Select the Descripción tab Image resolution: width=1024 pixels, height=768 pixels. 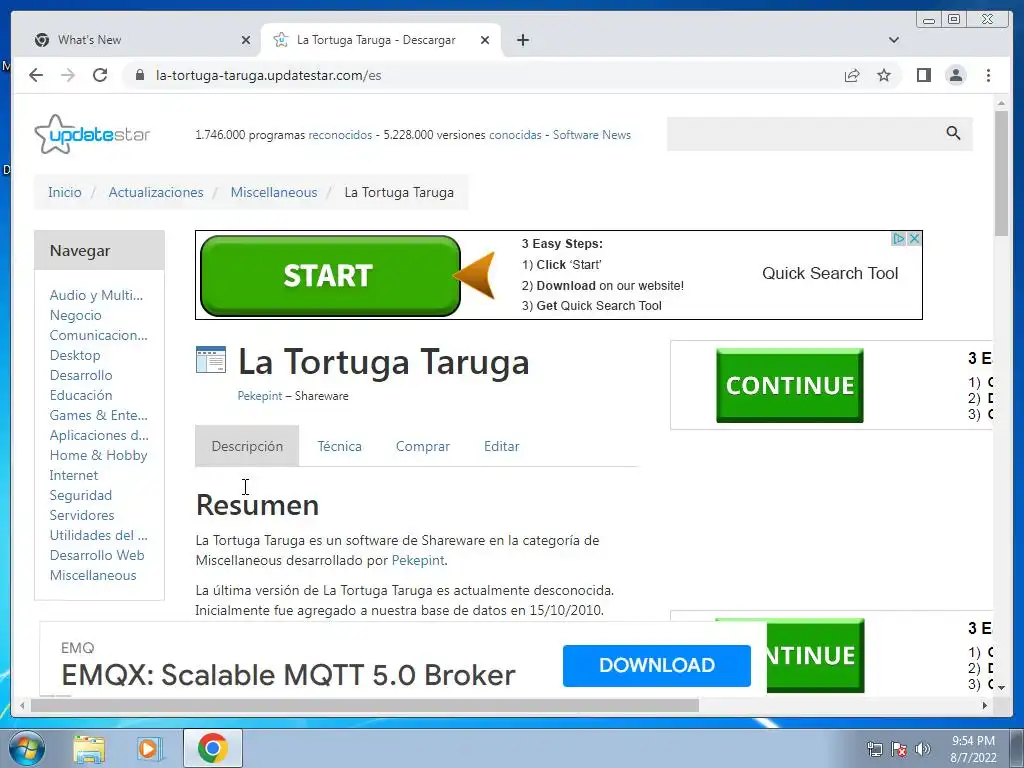coord(247,446)
